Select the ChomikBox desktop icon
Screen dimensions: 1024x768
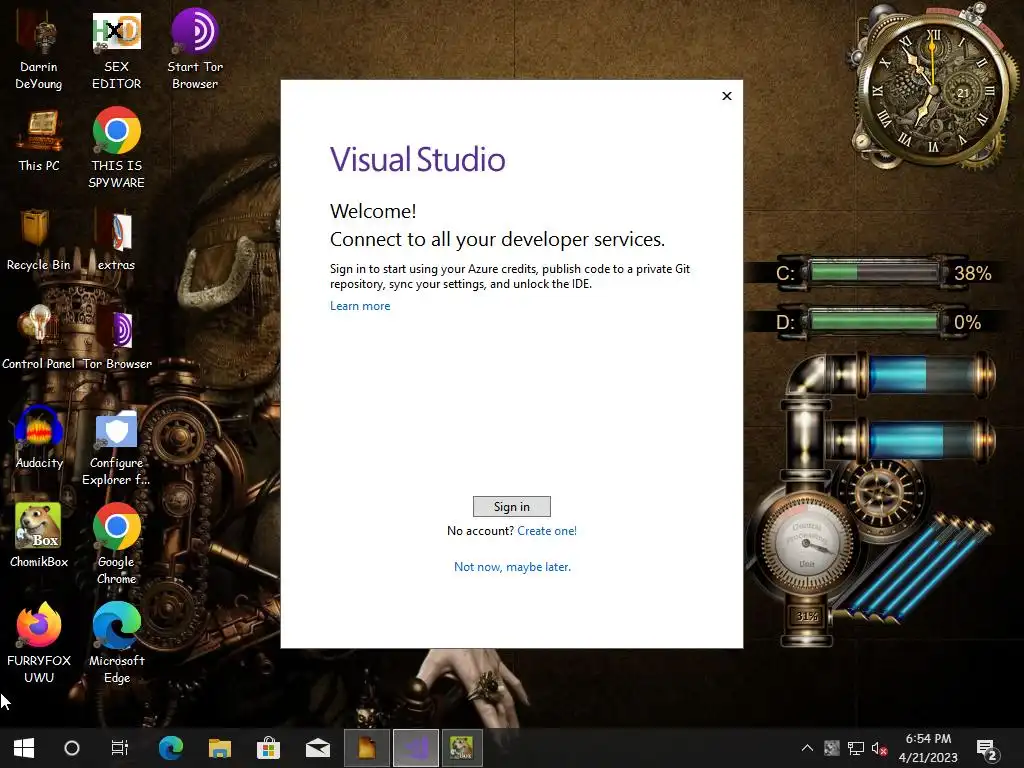pyautogui.click(x=39, y=536)
